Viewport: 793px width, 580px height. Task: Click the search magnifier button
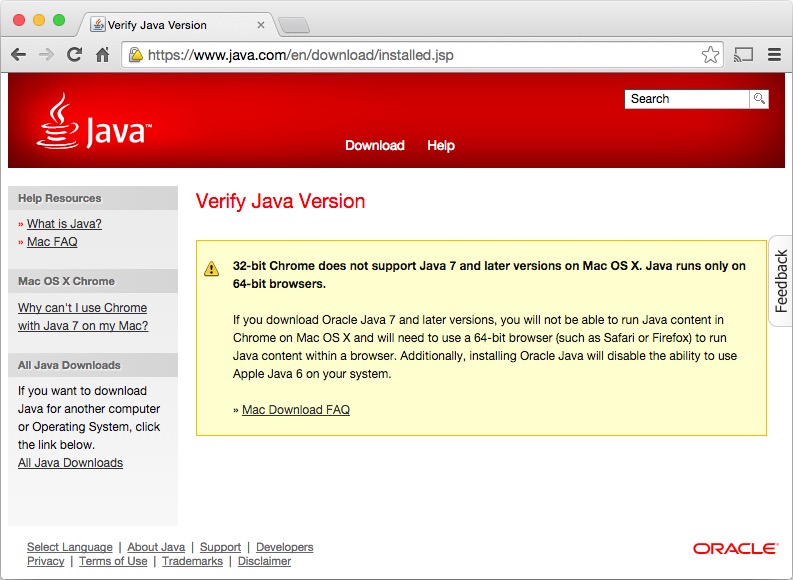(759, 99)
